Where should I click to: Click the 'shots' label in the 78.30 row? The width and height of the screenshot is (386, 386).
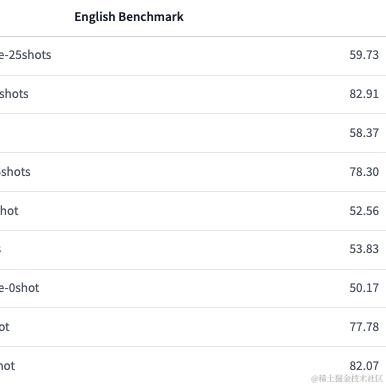click(x=15, y=172)
